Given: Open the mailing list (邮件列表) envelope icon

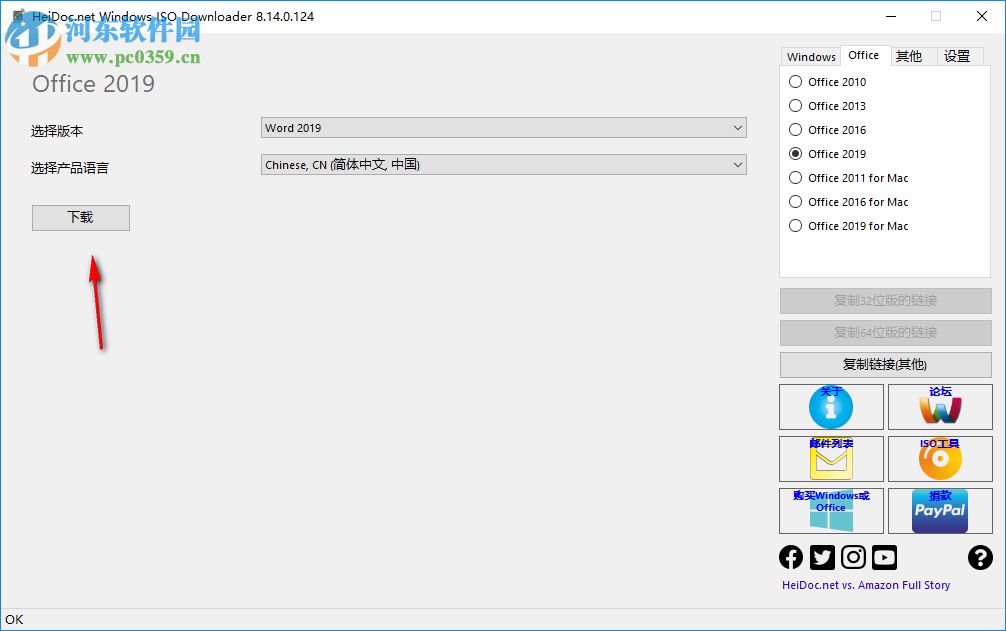Looking at the screenshot, I should pyautogui.click(x=830, y=459).
